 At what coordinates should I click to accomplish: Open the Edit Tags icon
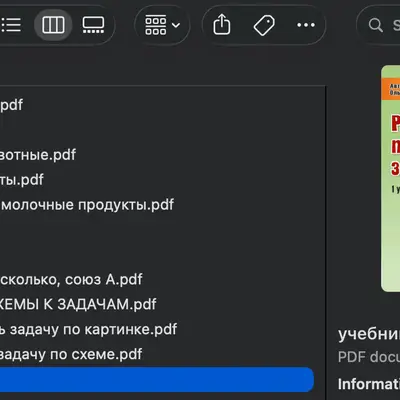264,25
